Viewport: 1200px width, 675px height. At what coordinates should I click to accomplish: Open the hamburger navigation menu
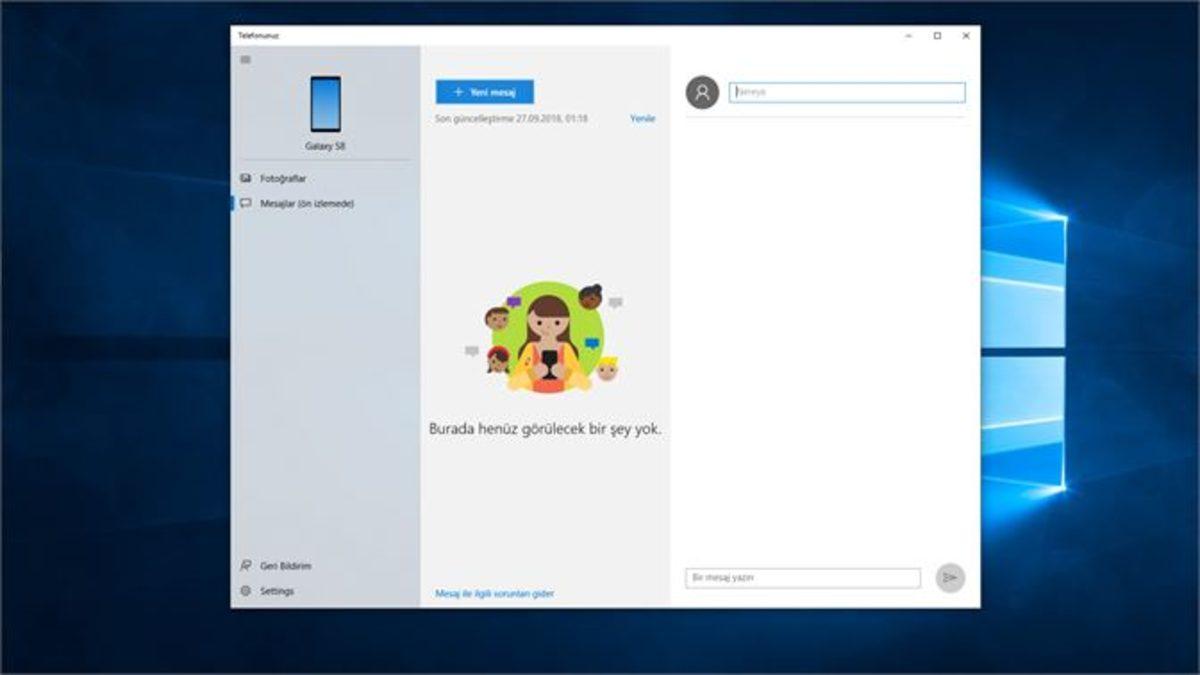pos(243,59)
